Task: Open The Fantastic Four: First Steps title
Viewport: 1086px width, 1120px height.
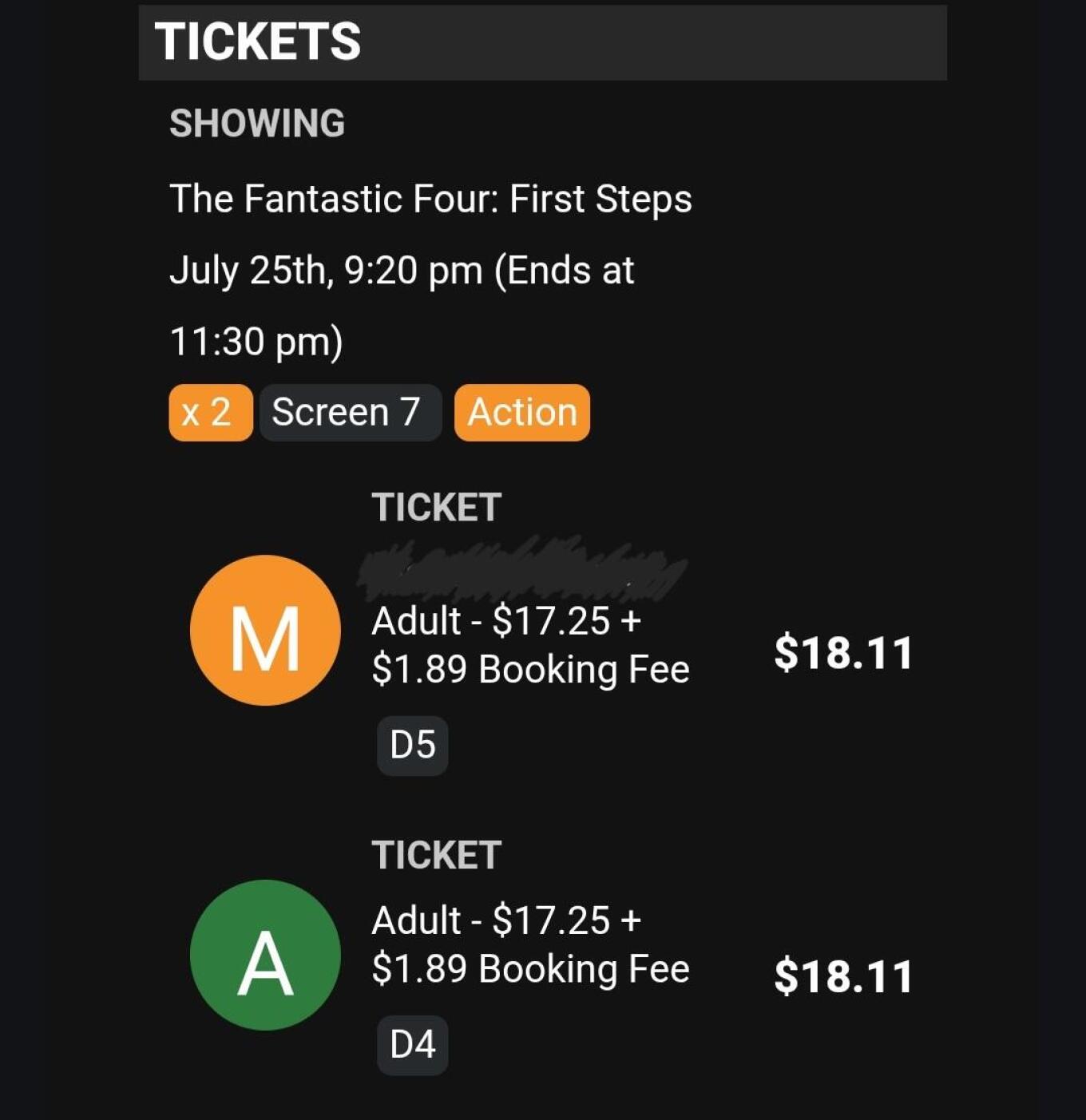Action: 430,199
